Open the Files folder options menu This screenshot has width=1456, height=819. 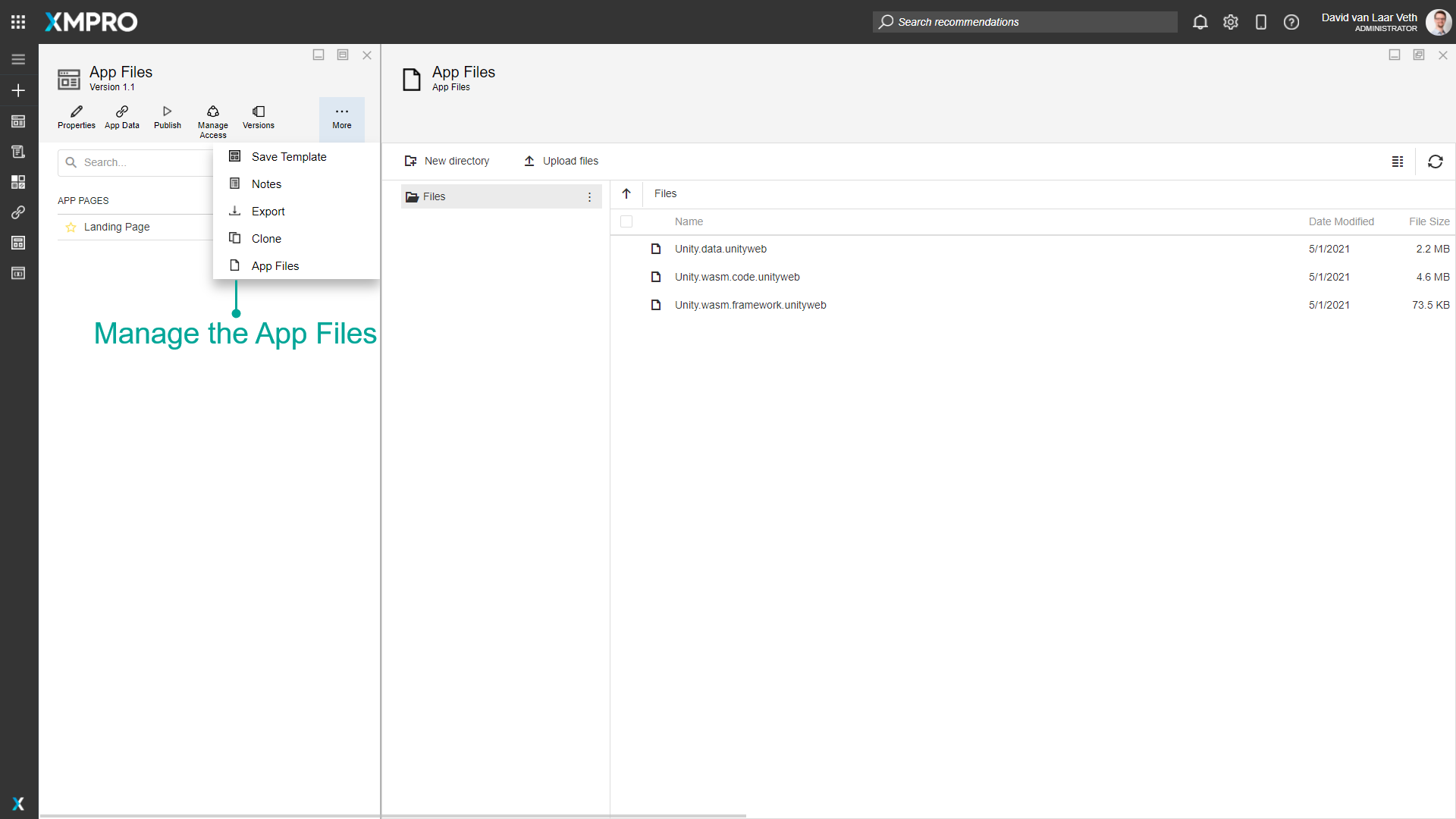pos(590,196)
